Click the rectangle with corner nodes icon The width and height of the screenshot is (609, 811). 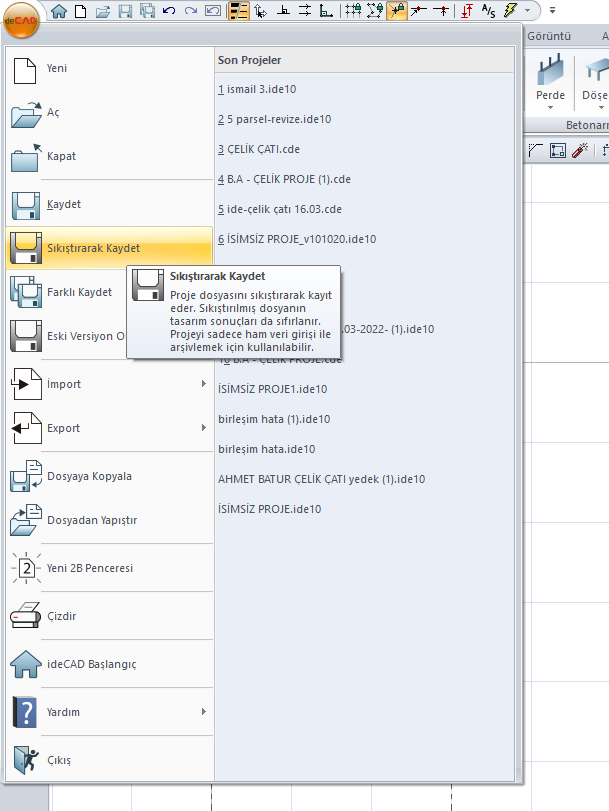pyautogui.click(x=558, y=151)
